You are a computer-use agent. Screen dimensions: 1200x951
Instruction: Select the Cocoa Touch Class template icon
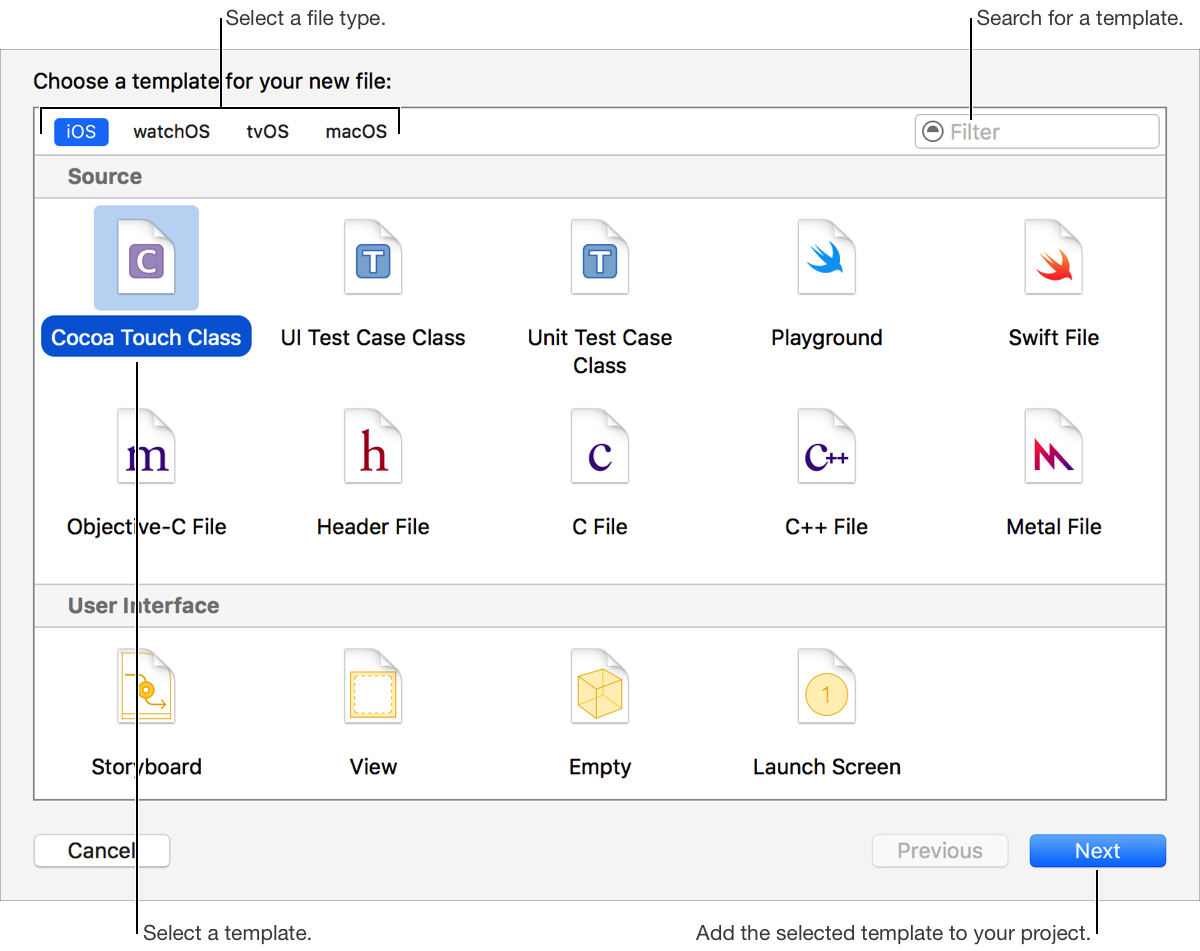(x=146, y=258)
